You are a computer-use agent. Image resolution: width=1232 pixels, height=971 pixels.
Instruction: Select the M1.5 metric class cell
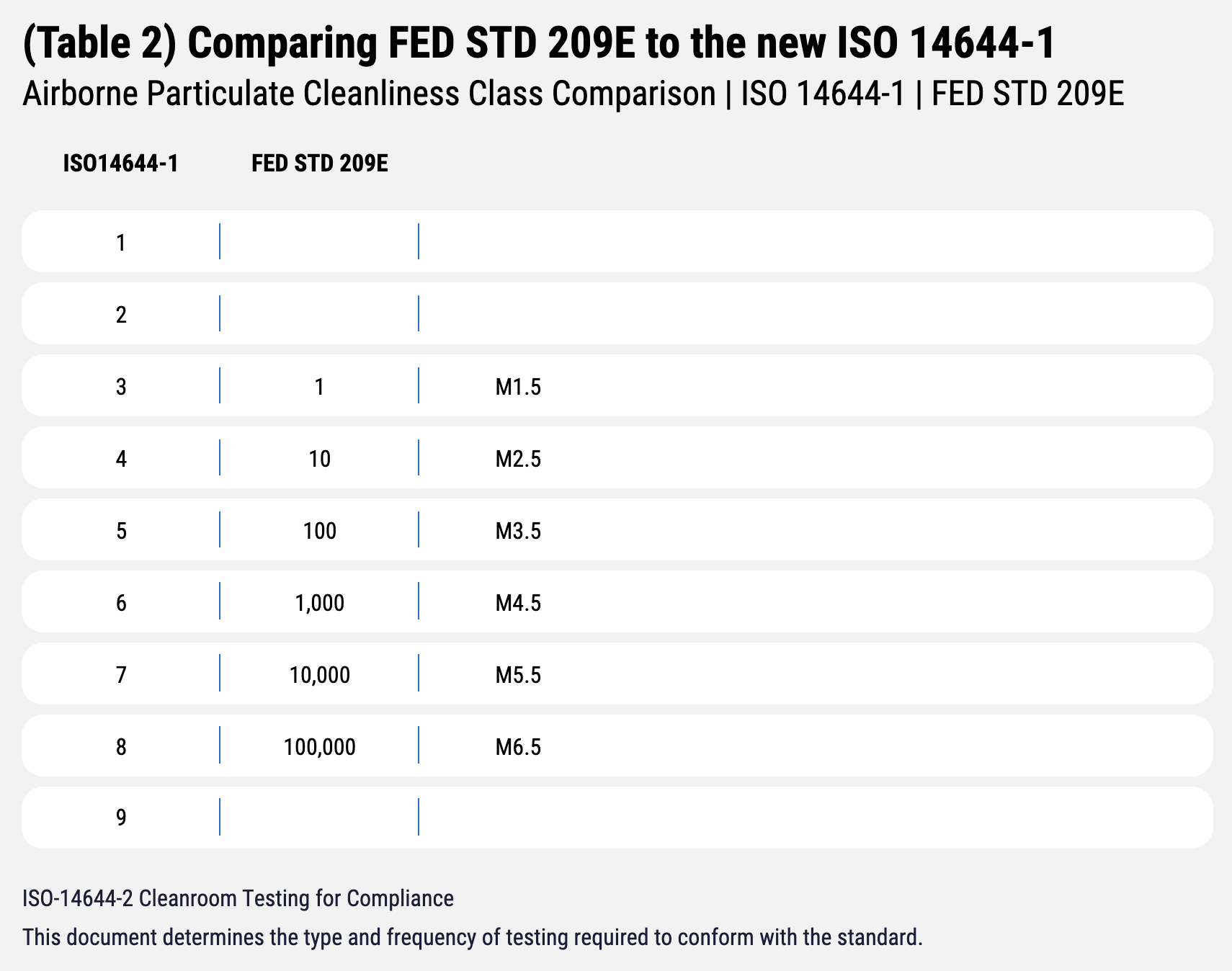coord(517,387)
